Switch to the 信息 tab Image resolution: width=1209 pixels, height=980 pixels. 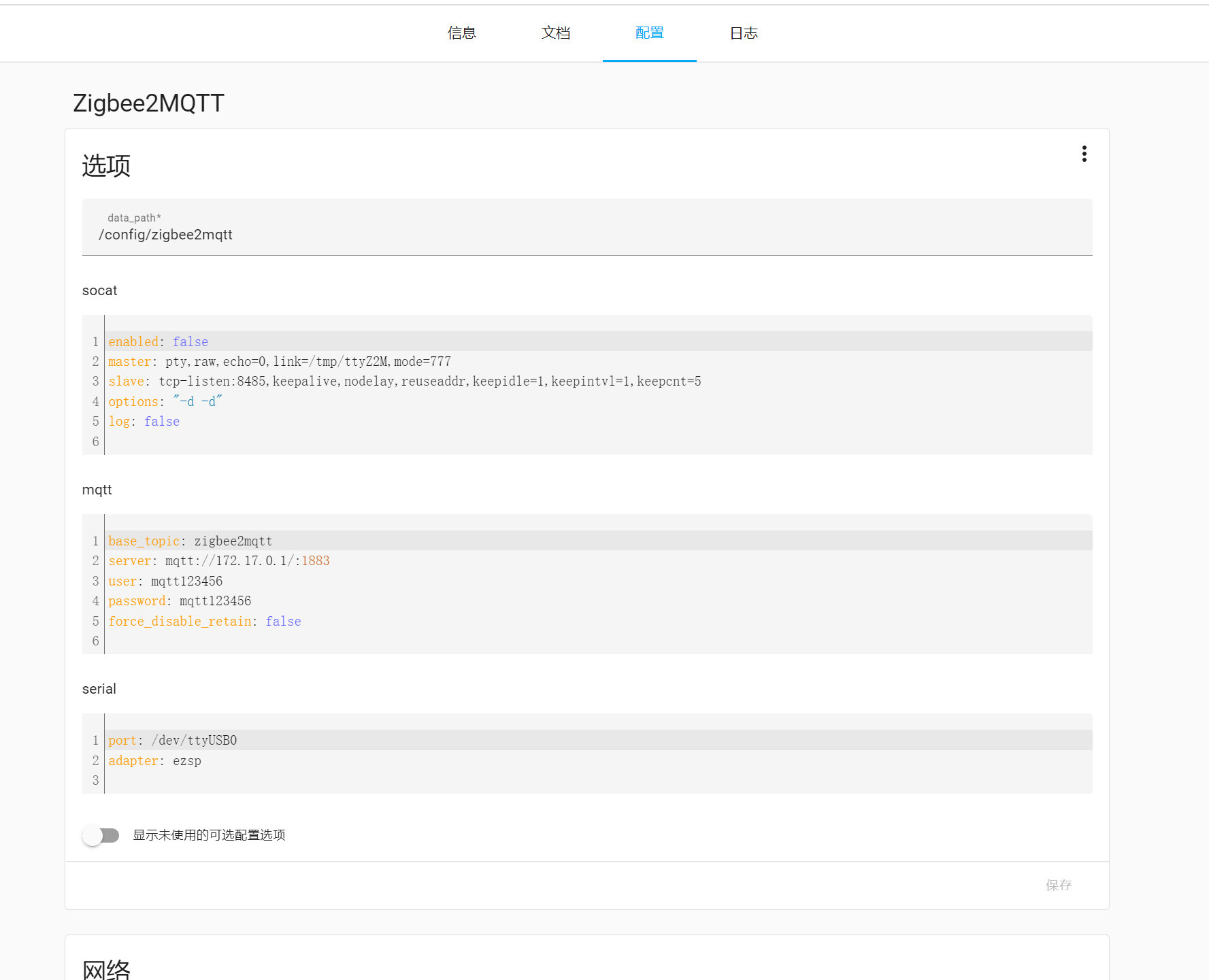[462, 33]
